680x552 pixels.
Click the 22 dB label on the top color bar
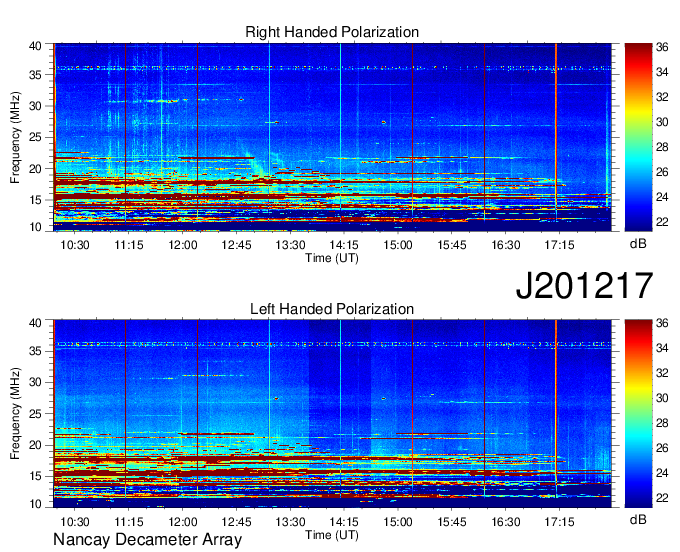(x=662, y=222)
